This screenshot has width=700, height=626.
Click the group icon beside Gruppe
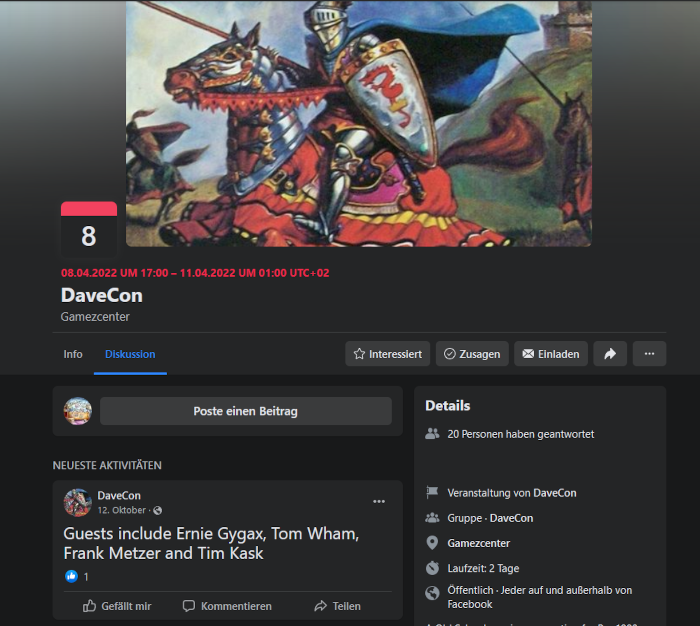(432, 518)
